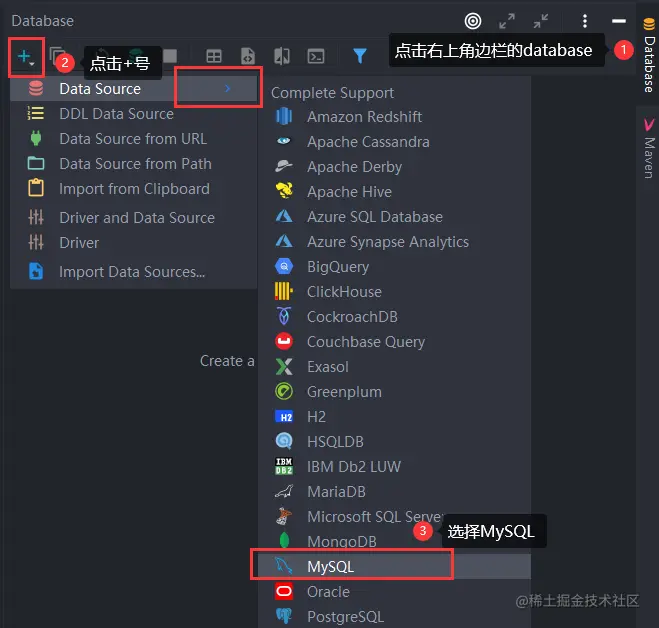Viewport: 659px width, 628px height.
Task: Expand the Data Source submenu arrow
Action: (227, 88)
